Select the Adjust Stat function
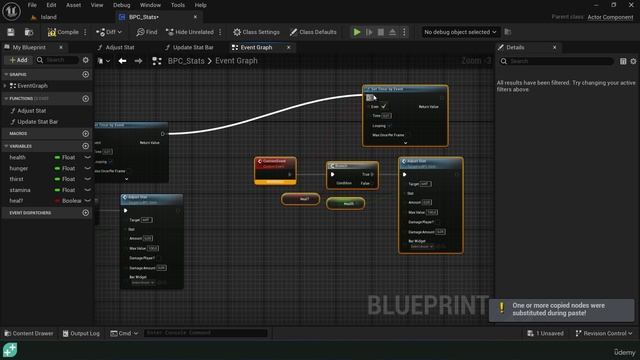The image size is (640, 360). point(31,111)
